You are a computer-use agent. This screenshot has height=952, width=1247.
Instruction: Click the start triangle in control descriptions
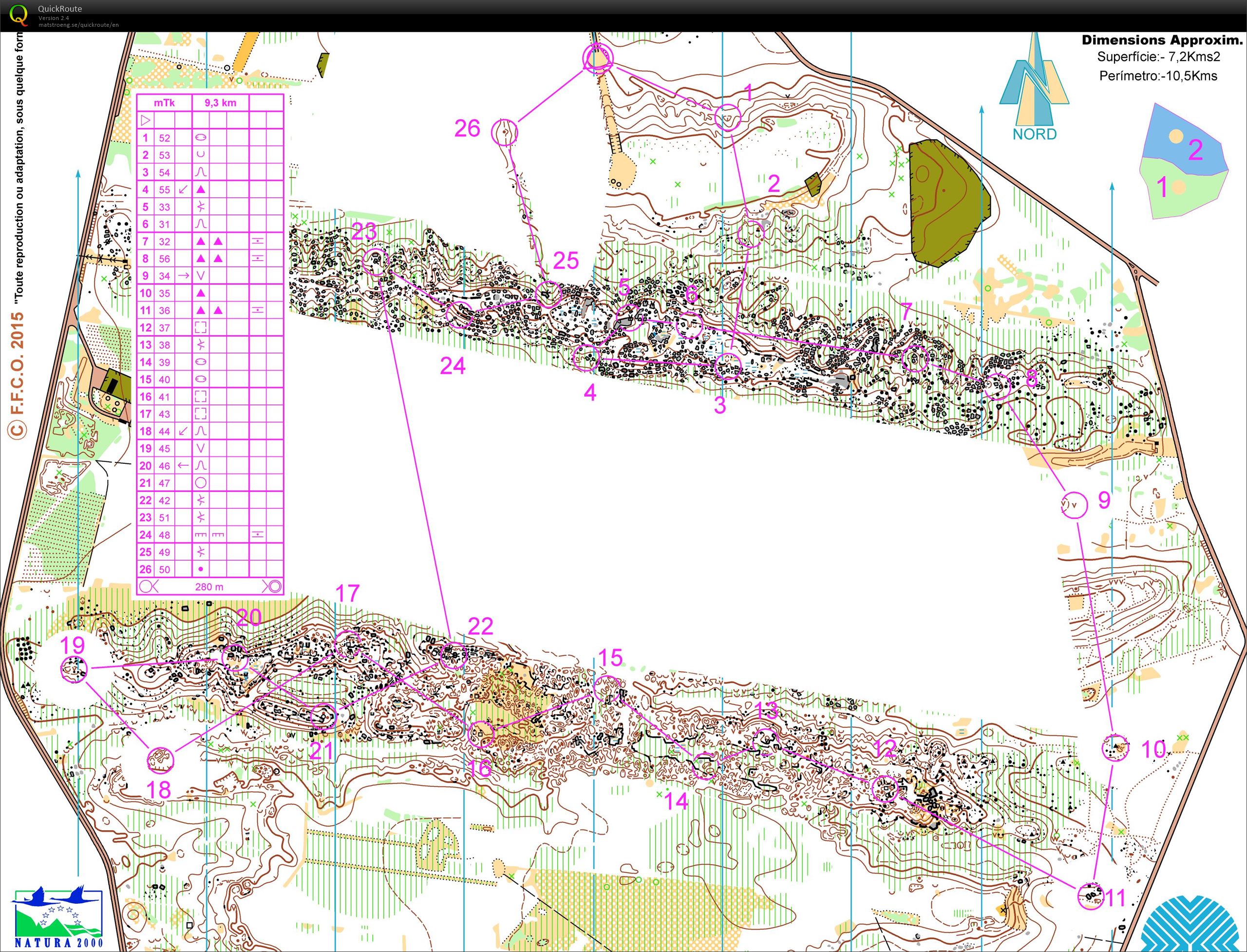[146, 120]
